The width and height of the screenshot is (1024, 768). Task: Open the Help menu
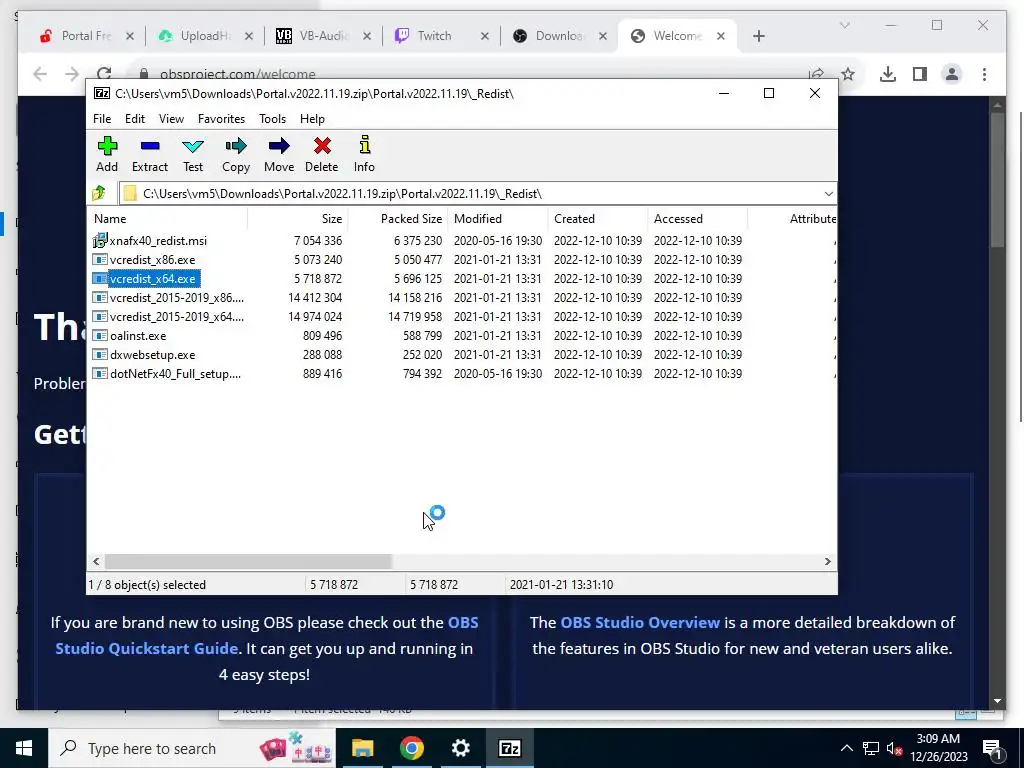pyautogui.click(x=312, y=119)
